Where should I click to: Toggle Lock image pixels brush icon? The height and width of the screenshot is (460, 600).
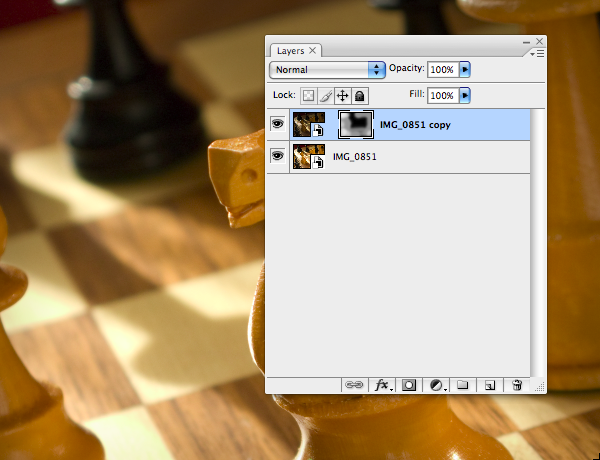click(326, 96)
